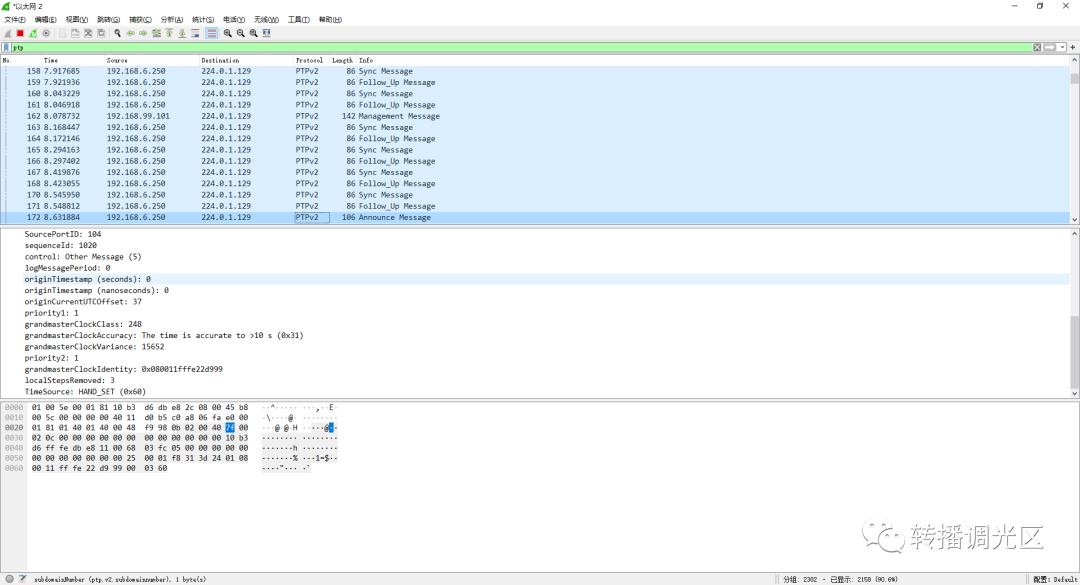This screenshot has height=585, width=1080.
Task: Zoom in on packet text
Action: pyautogui.click(x=228, y=33)
